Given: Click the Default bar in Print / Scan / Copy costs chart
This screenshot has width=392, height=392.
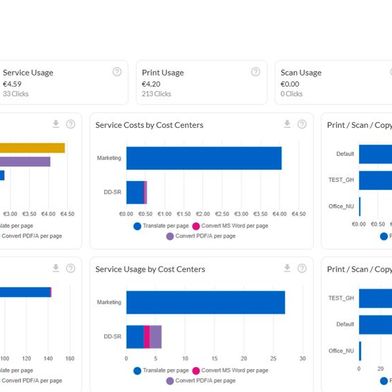Looking at the screenshot, I should pos(375,154).
